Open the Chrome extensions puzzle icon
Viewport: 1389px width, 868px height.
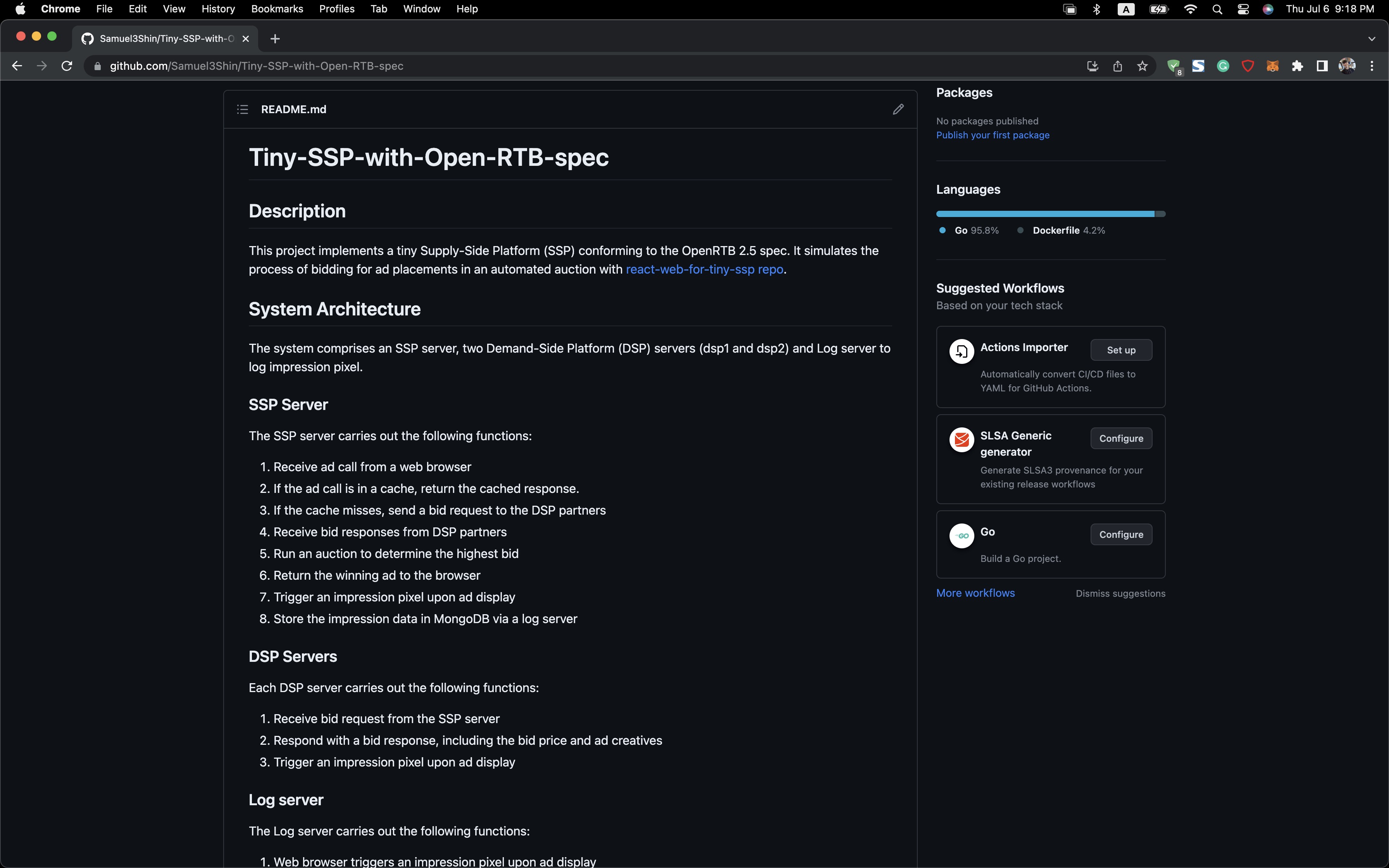[x=1297, y=66]
